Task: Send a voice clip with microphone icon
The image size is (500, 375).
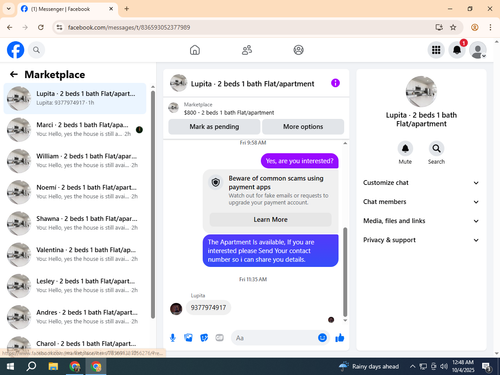Action: click(173, 338)
